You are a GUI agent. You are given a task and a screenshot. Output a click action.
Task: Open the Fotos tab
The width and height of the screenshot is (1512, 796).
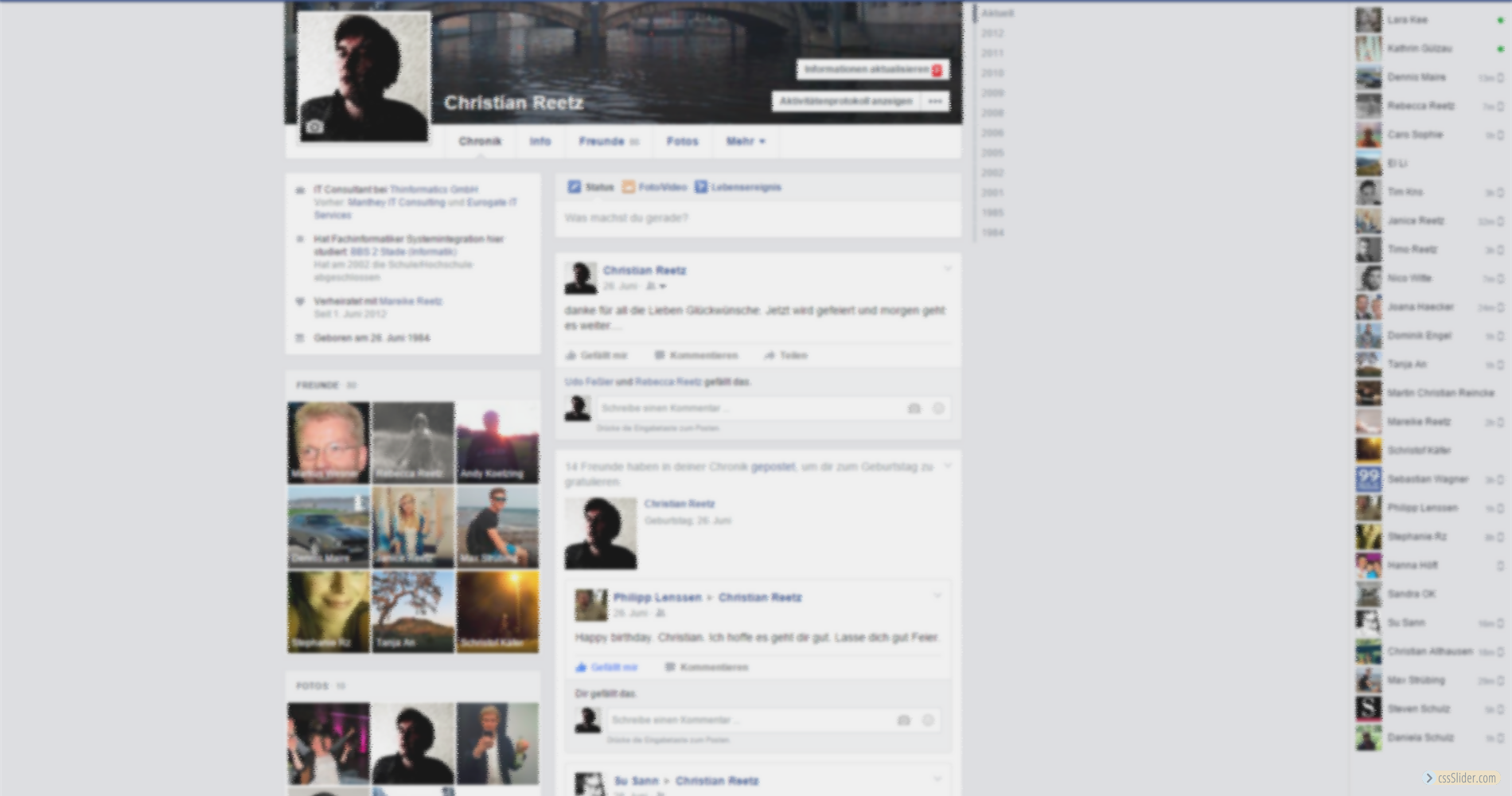pos(682,142)
